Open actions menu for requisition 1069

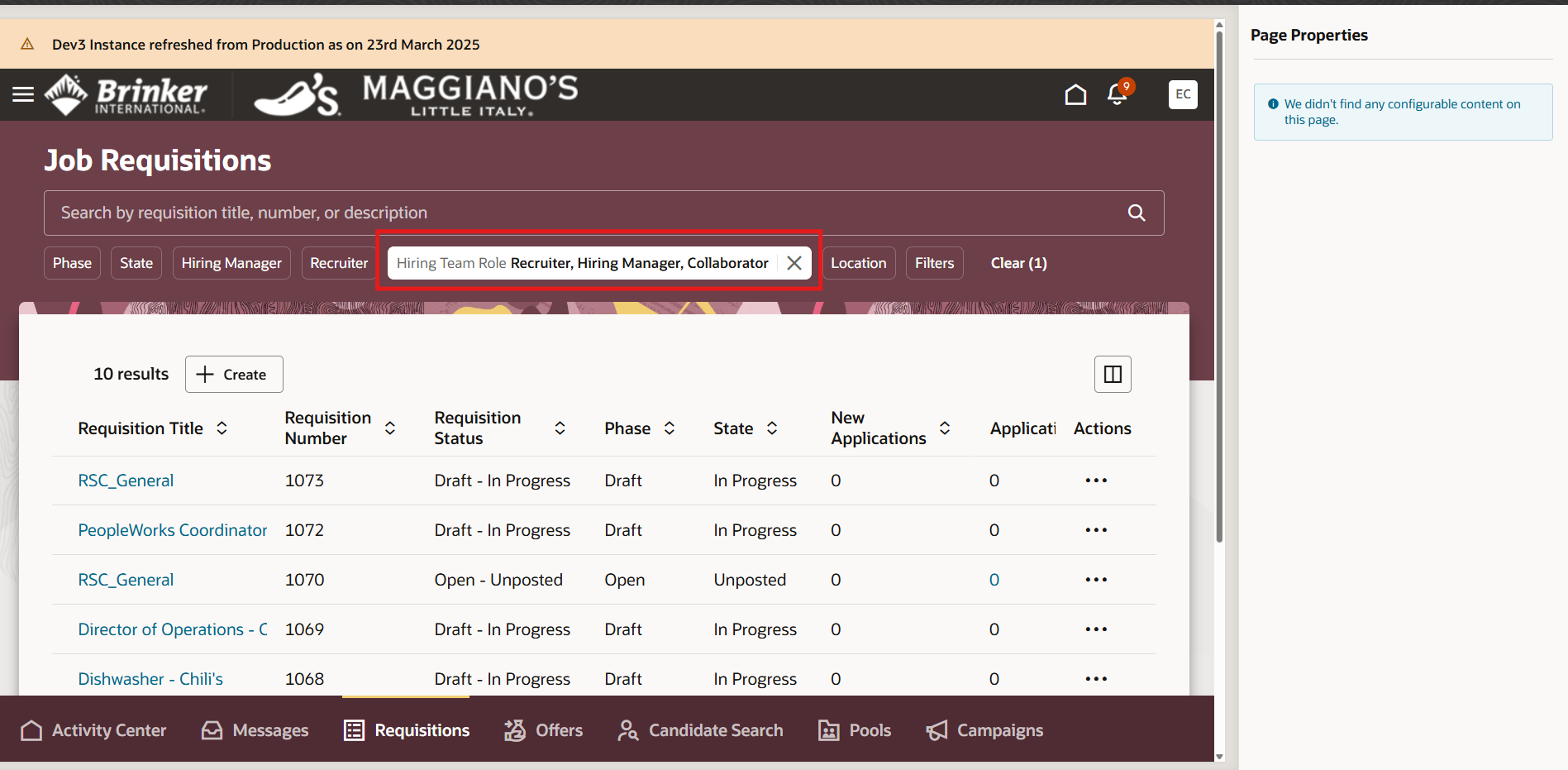(1096, 629)
